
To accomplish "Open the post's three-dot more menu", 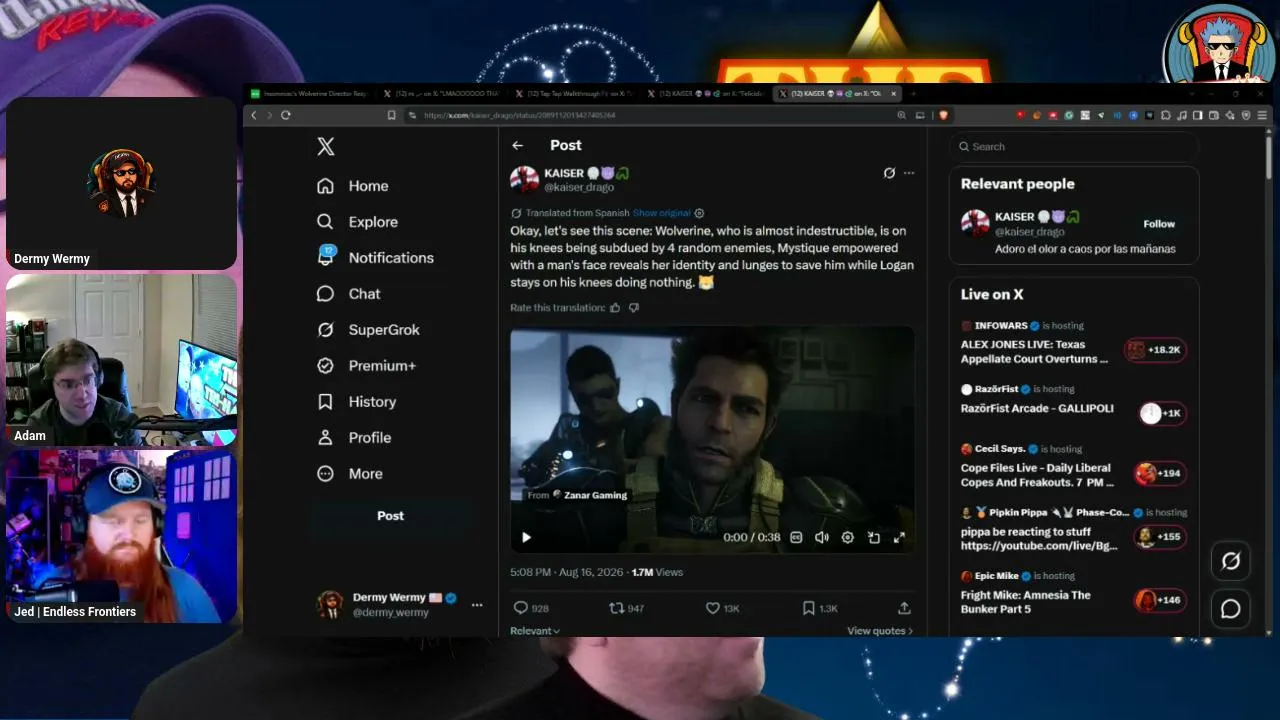I will (909, 173).
